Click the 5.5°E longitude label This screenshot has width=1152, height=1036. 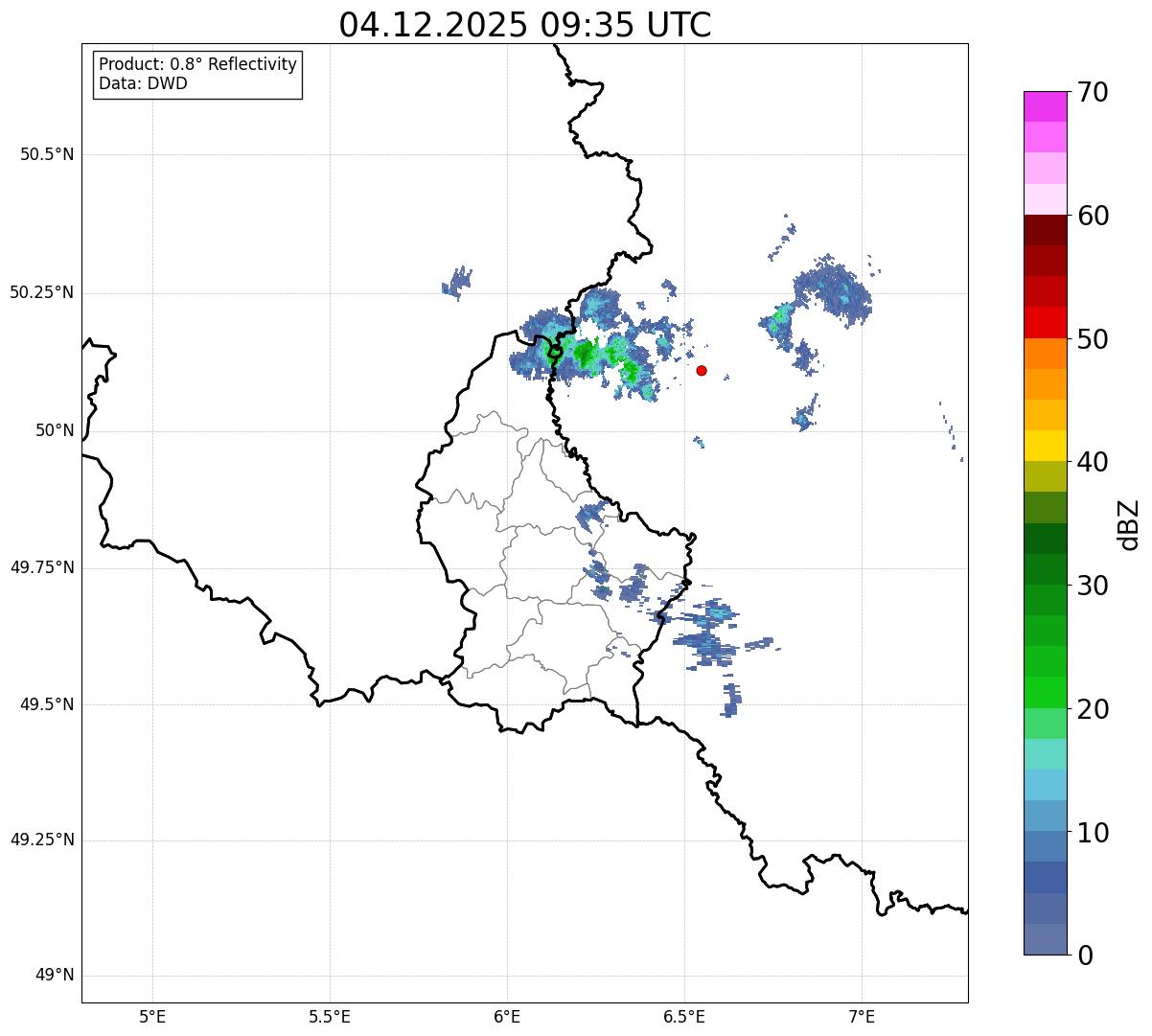tap(330, 1016)
